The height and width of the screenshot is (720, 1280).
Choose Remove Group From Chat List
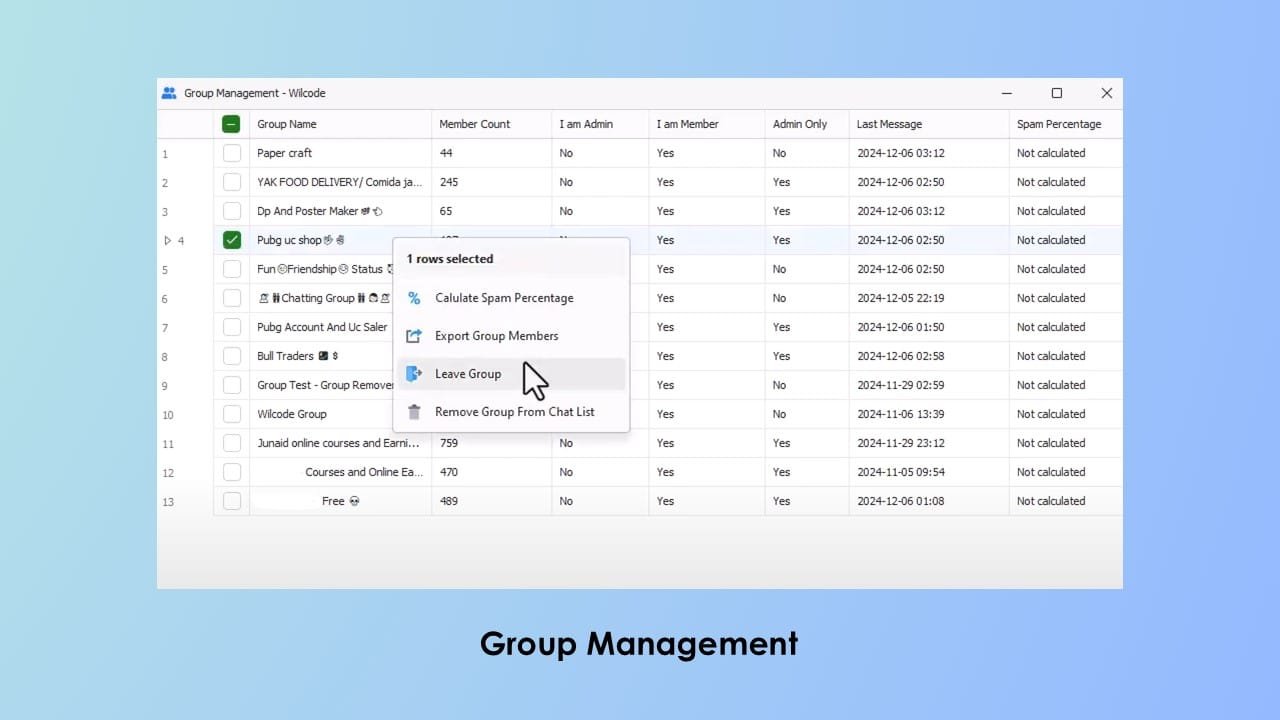point(514,412)
